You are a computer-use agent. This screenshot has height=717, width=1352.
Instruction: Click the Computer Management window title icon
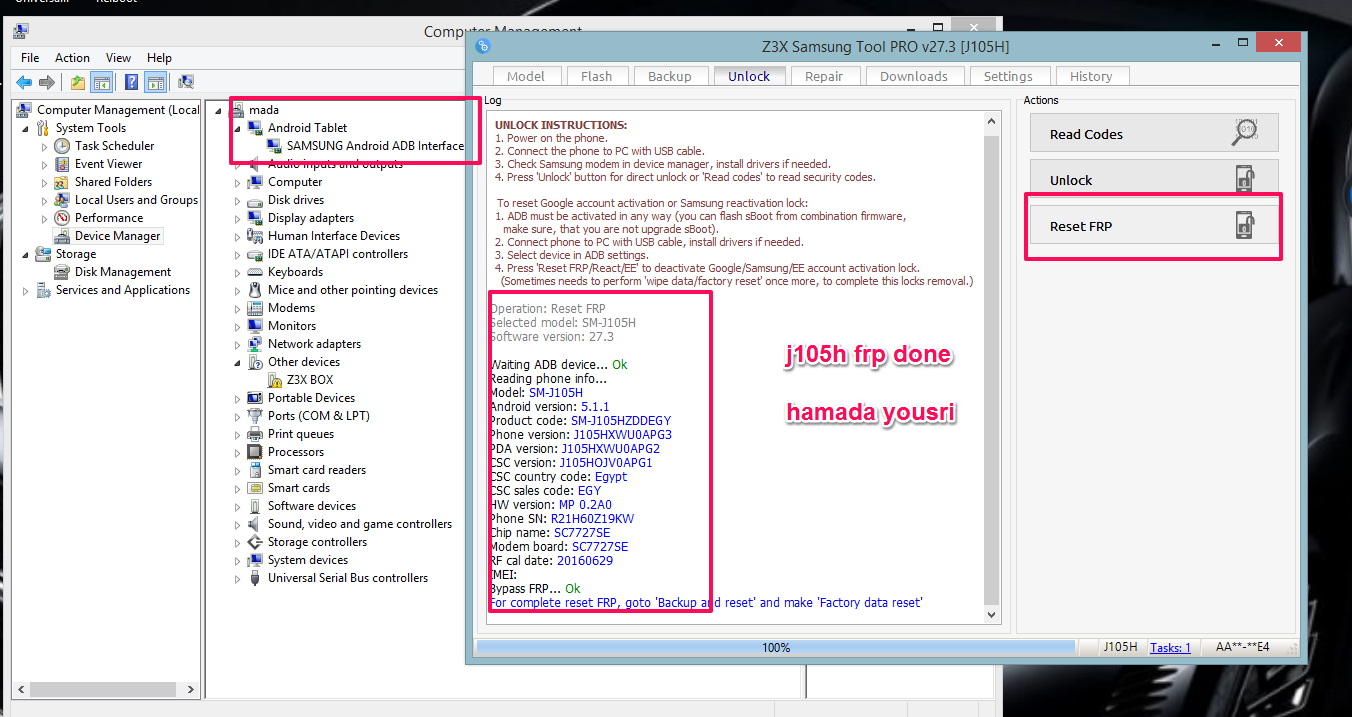(x=21, y=32)
